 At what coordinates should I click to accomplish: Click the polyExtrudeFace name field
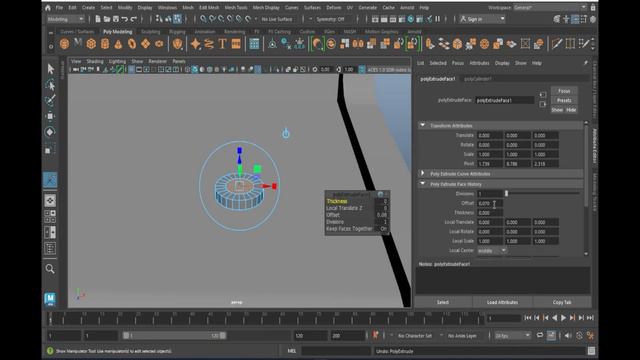click(x=505, y=100)
